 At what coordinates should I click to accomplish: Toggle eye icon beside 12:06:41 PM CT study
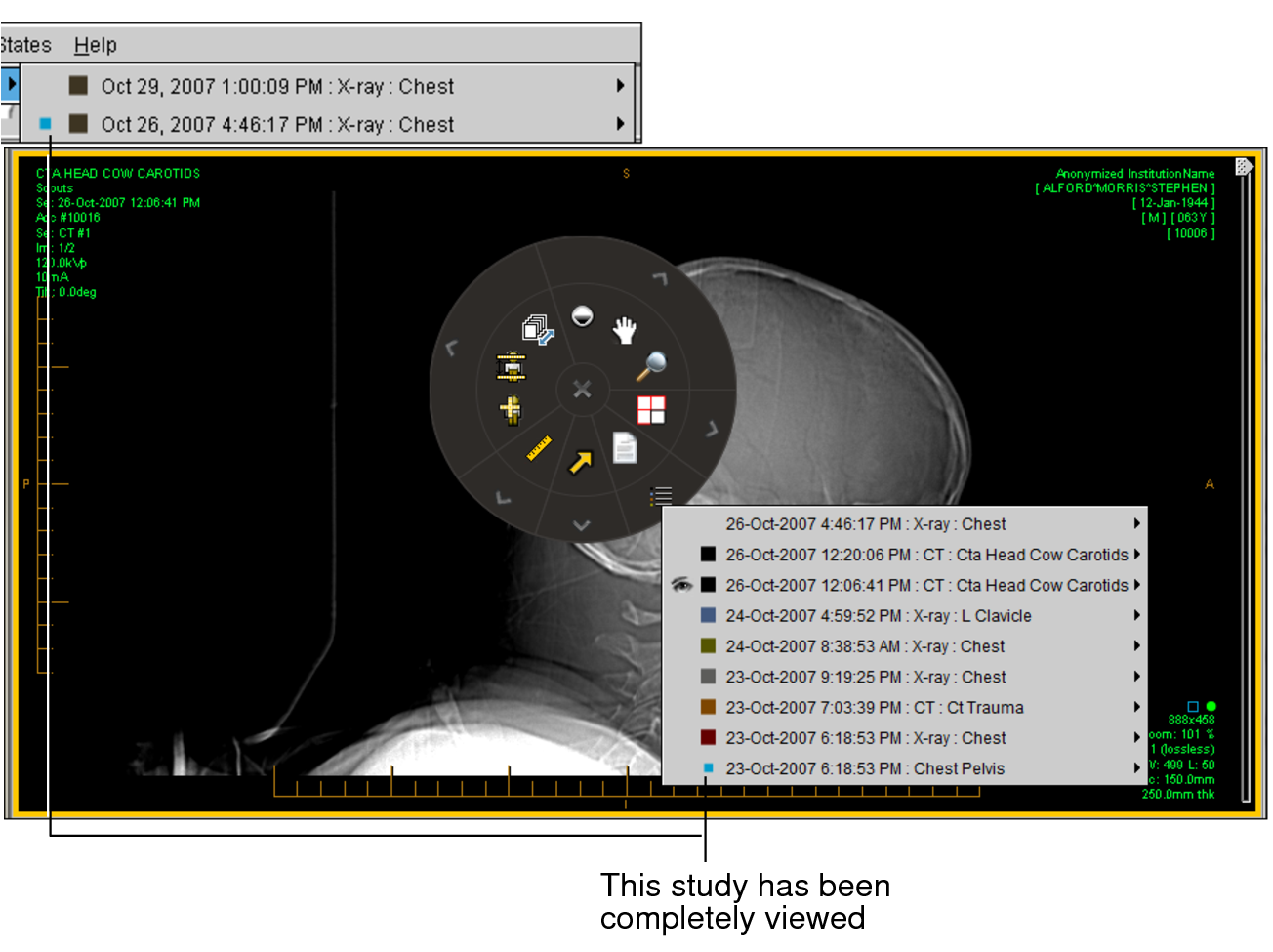coord(681,585)
